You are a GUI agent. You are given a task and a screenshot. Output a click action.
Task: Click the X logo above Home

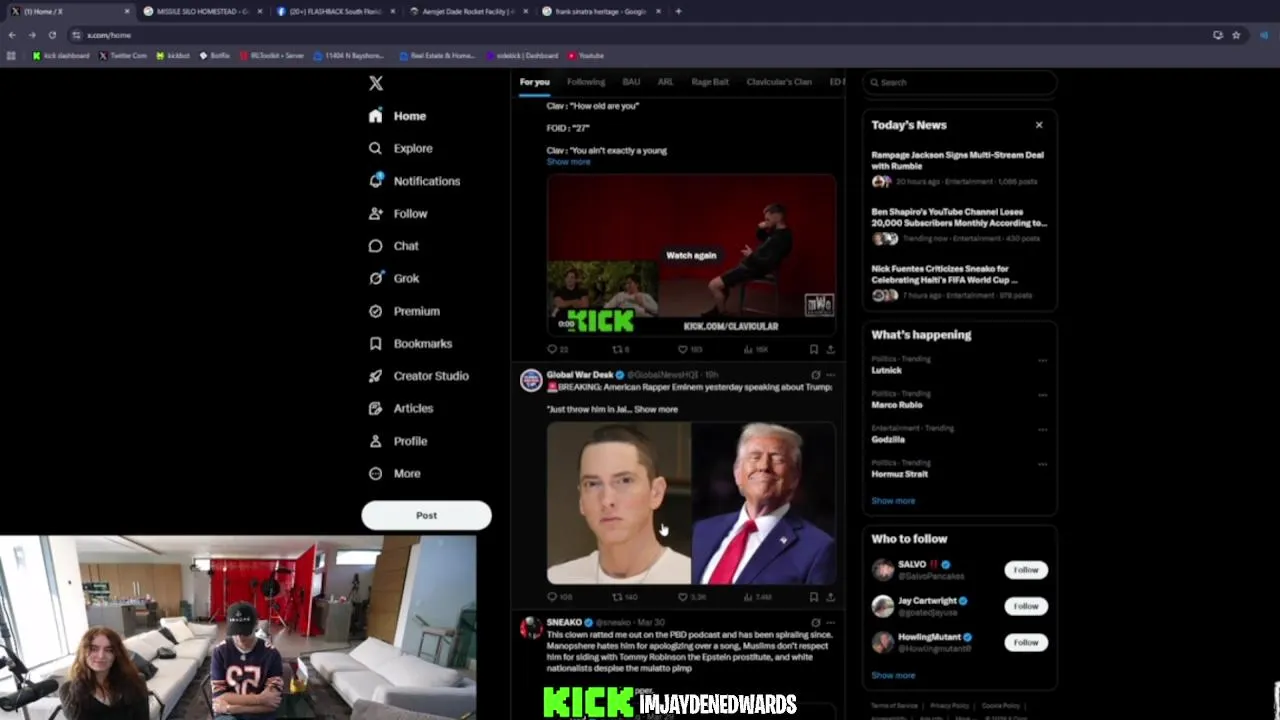point(376,83)
